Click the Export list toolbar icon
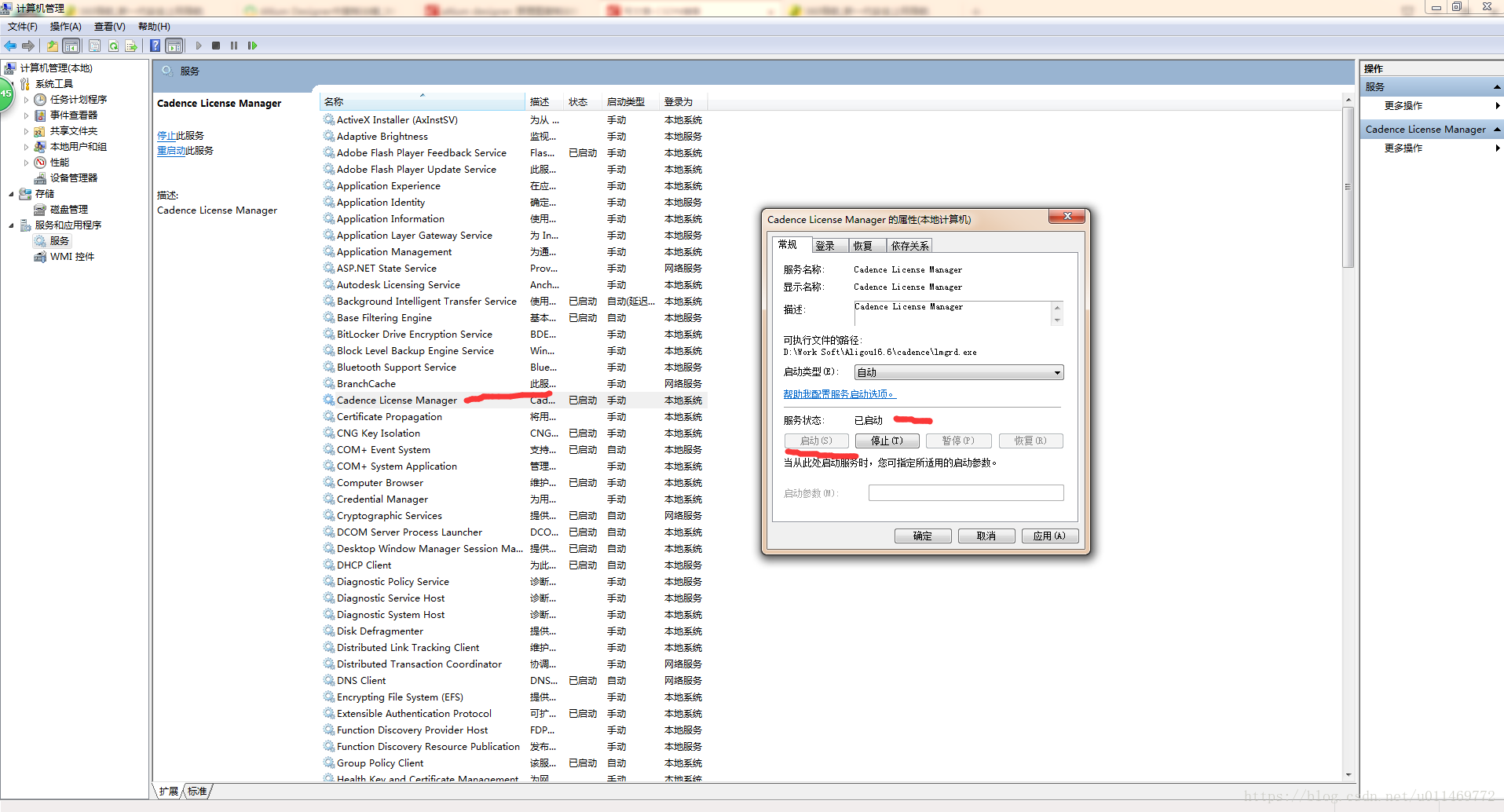1504x812 pixels. 131,46
